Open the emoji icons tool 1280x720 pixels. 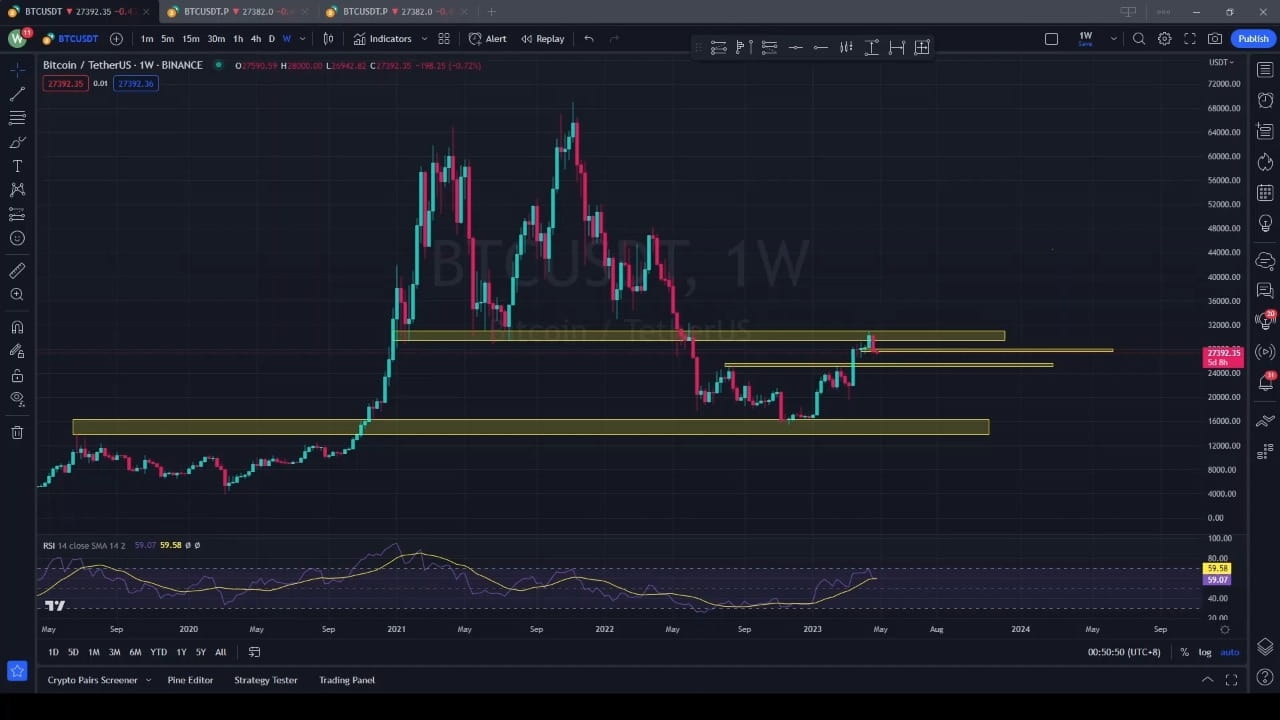click(x=17, y=238)
